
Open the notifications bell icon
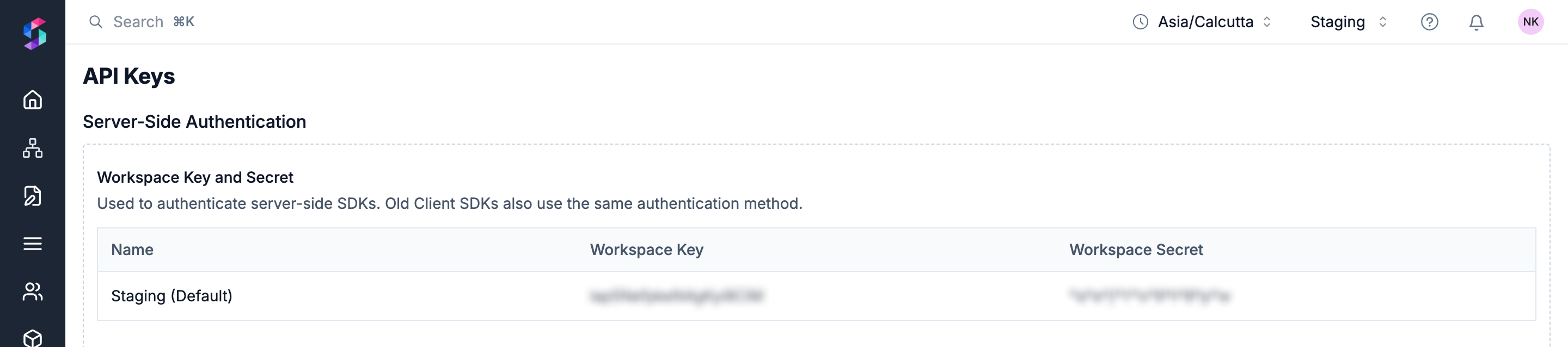click(x=1475, y=22)
